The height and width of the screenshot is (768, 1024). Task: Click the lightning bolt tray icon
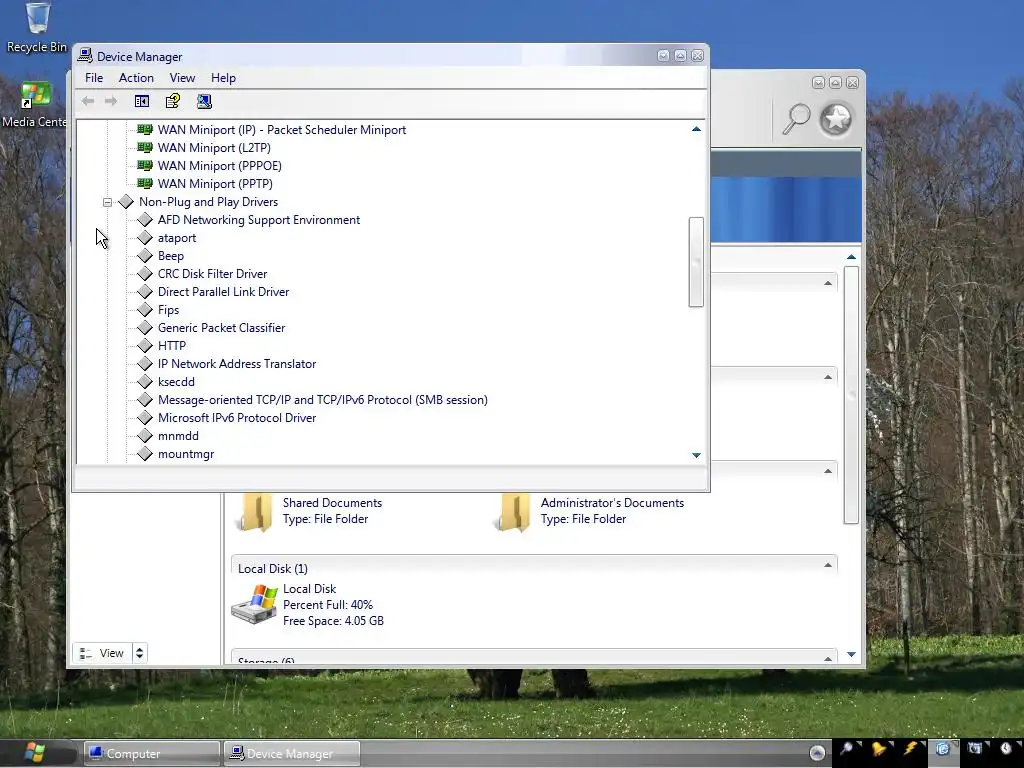tap(910, 748)
